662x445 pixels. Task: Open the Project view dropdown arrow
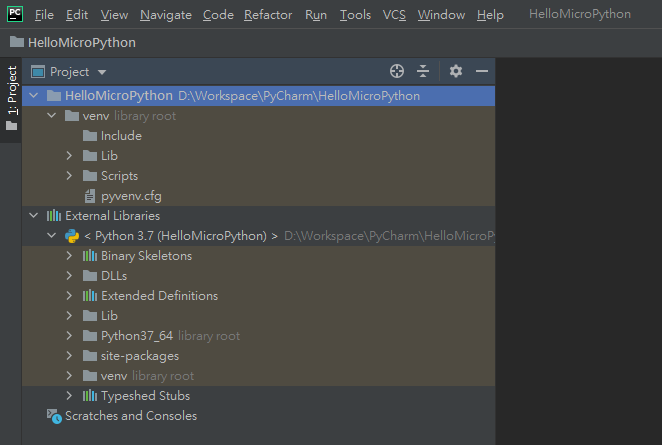tap(102, 72)
